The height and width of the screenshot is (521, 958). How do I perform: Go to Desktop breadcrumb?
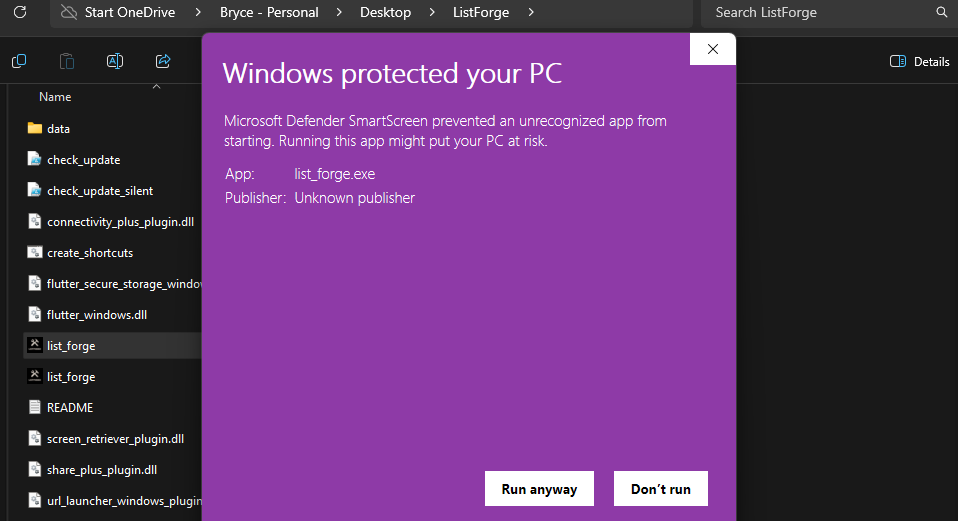click(386, 12)
